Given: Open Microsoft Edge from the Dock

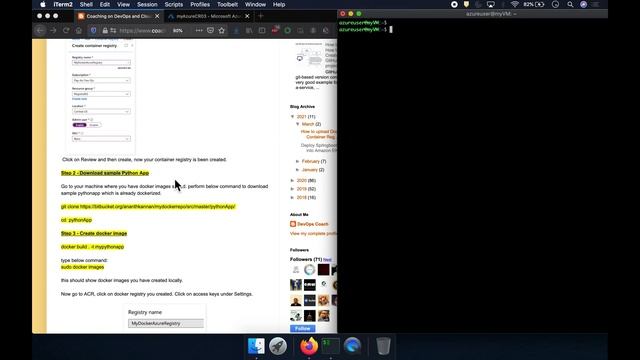Looking at the screenshot, I should pos(352,347).
